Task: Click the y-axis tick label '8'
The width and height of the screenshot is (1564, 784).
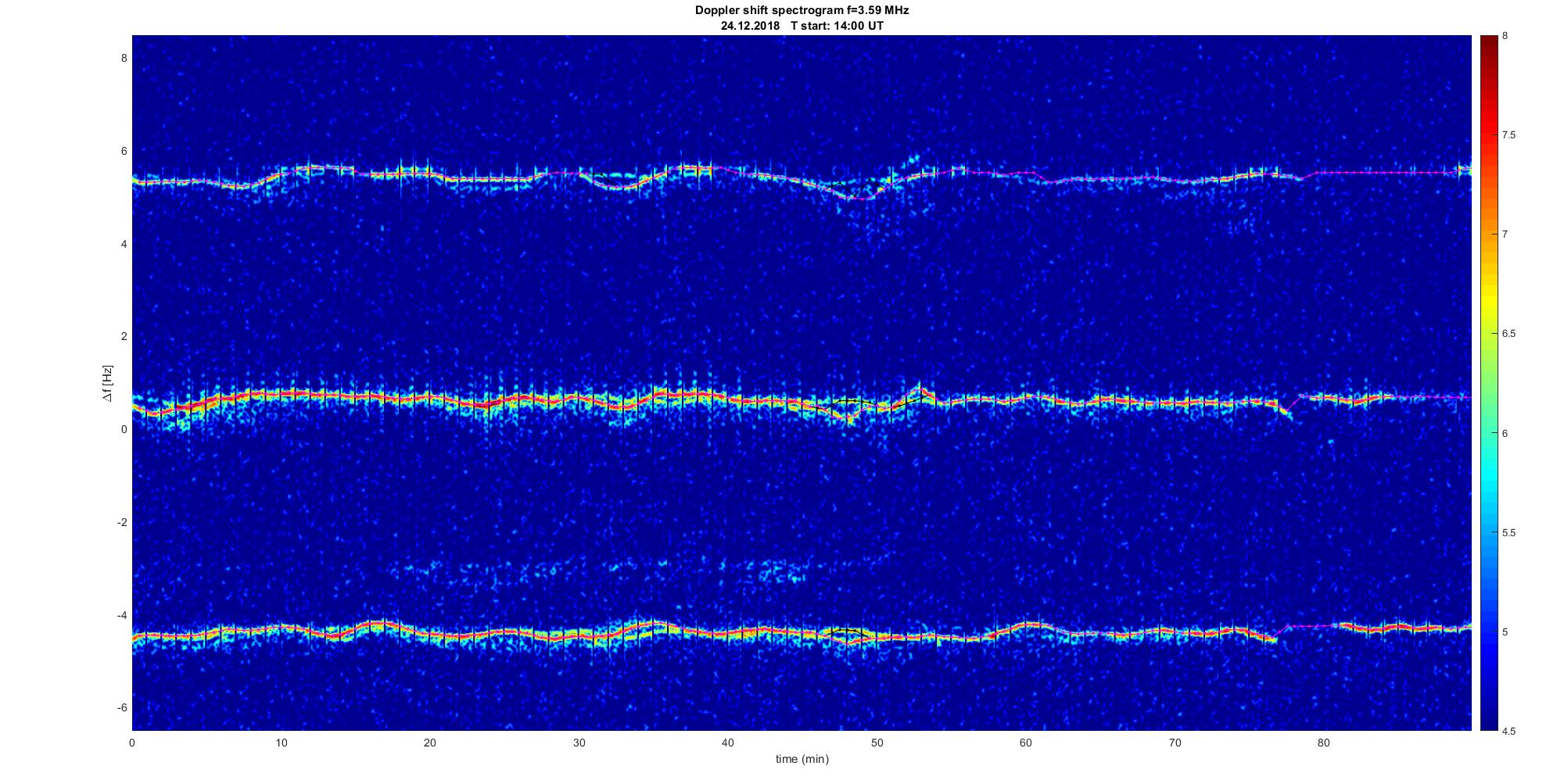Action: point(124,58)
